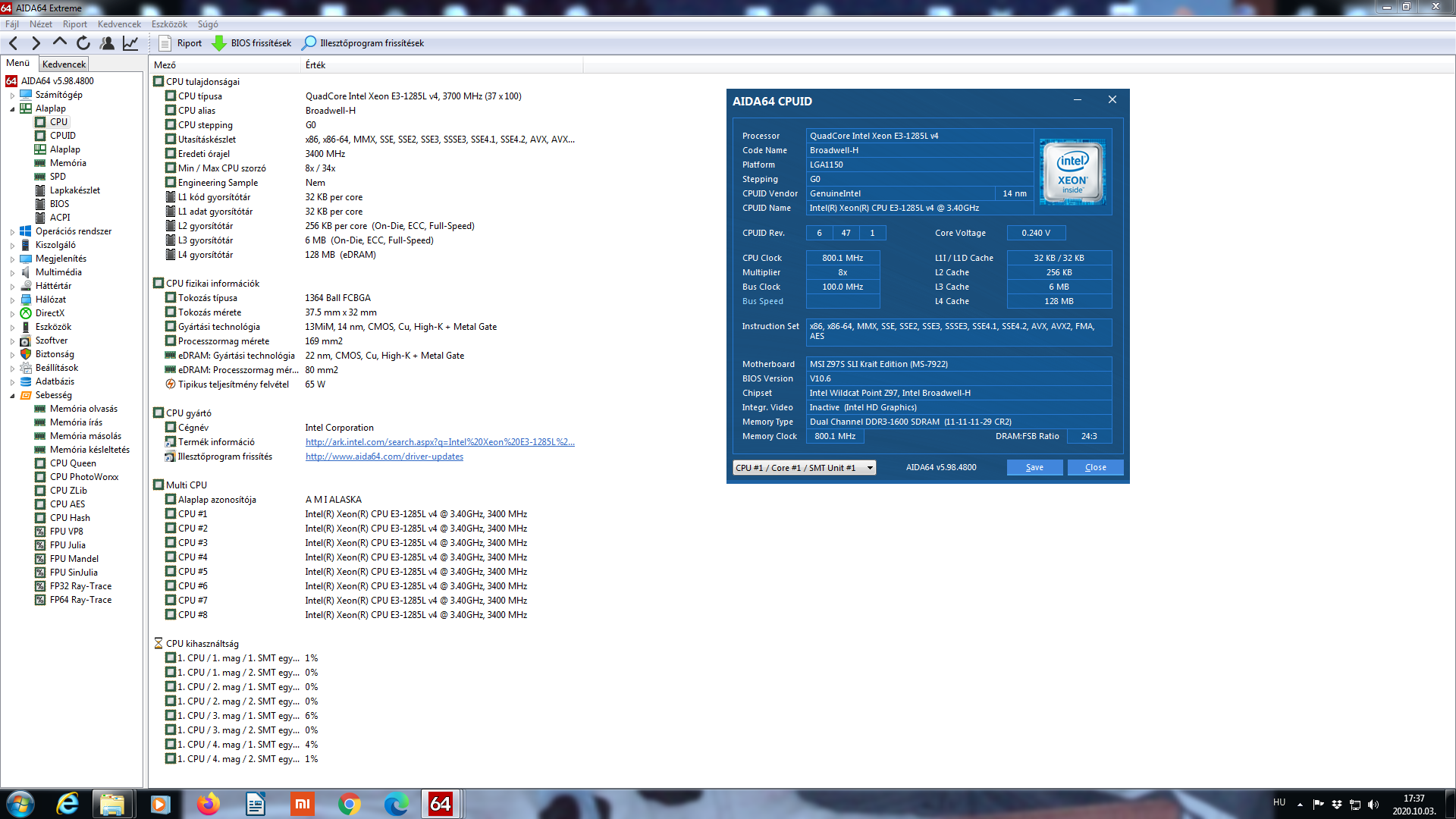Click Close in CPUID window

pos(1095,468)
